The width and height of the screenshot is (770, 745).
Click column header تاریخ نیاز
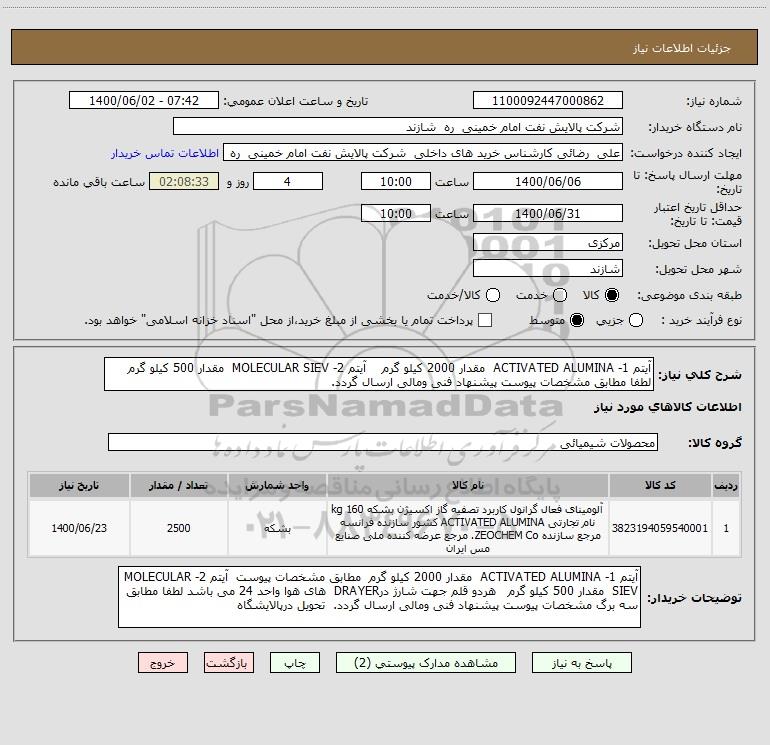point(79,485)
